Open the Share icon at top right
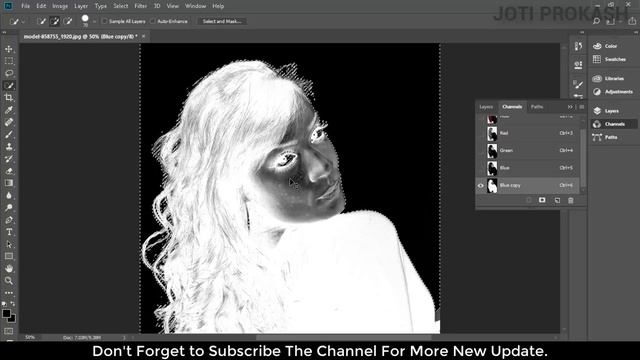640x360 pixels. [632, 21]
